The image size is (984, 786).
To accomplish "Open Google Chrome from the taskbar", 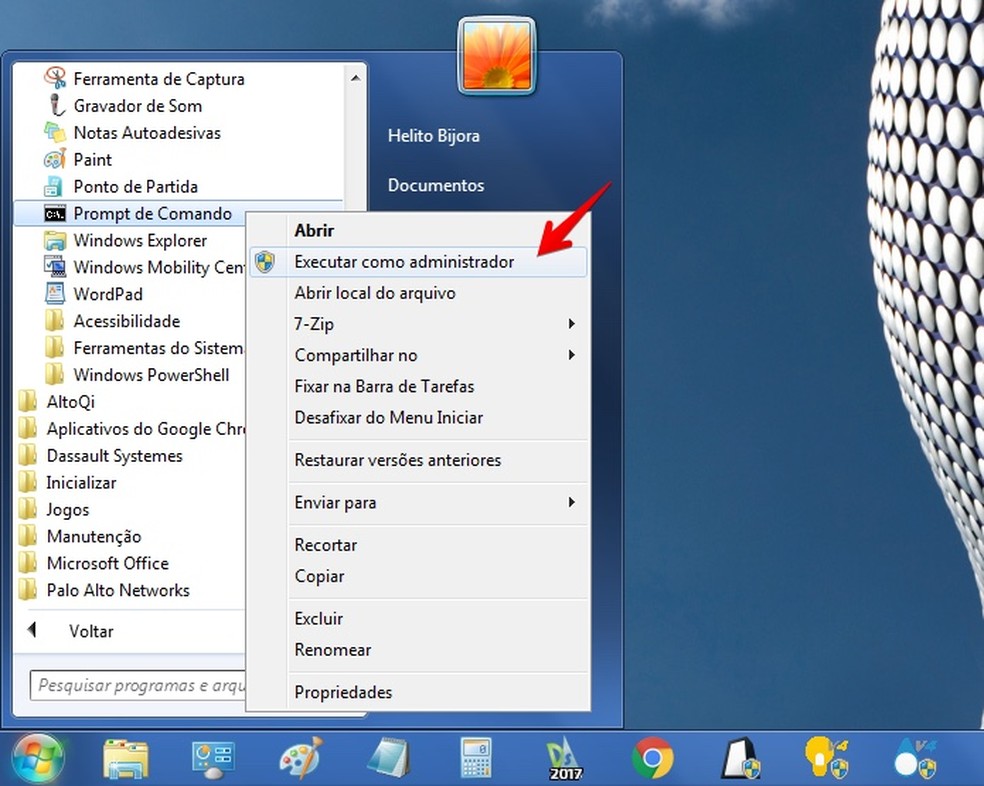I will point(652,759).
